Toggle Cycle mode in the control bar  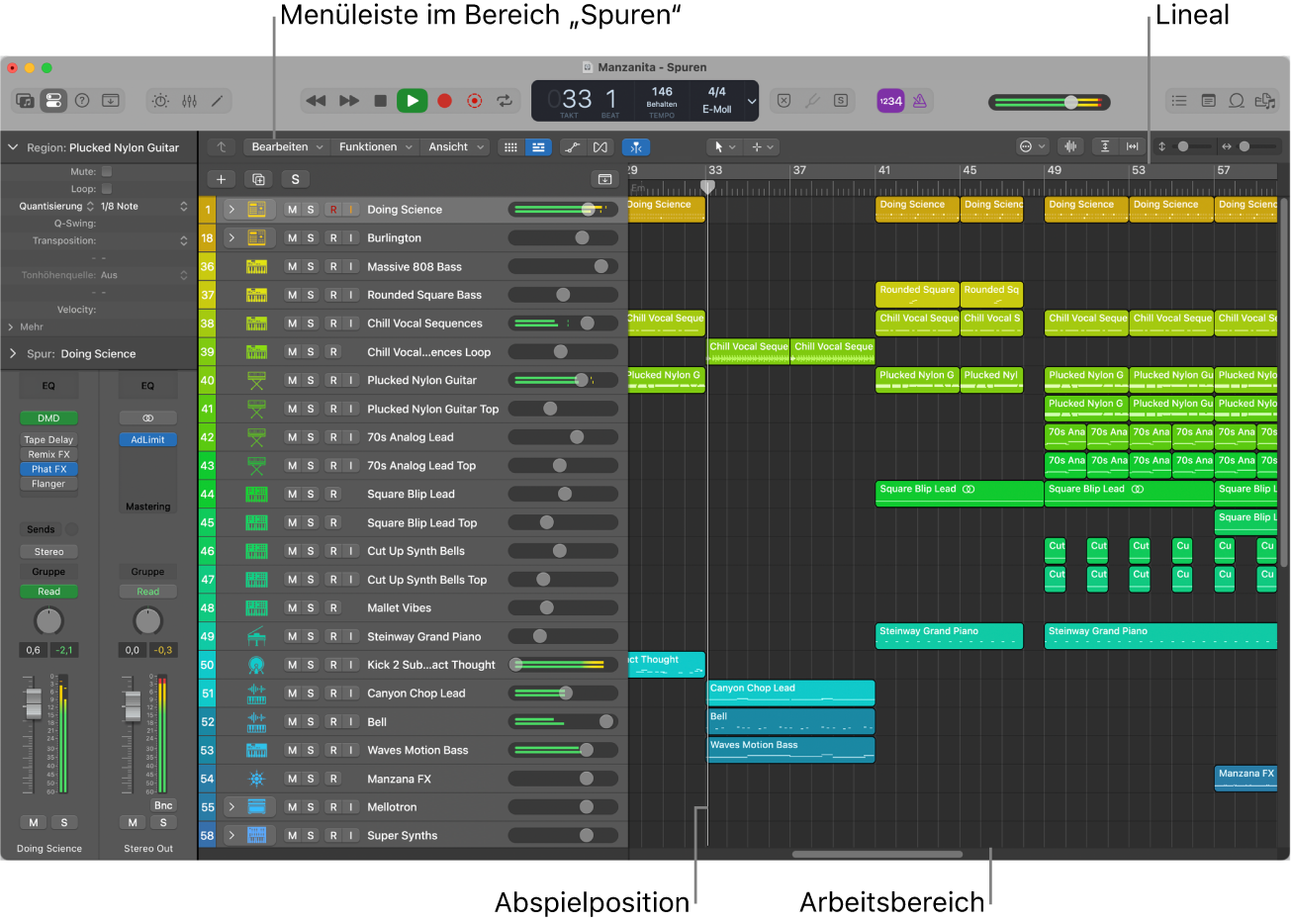click(505, 101)
